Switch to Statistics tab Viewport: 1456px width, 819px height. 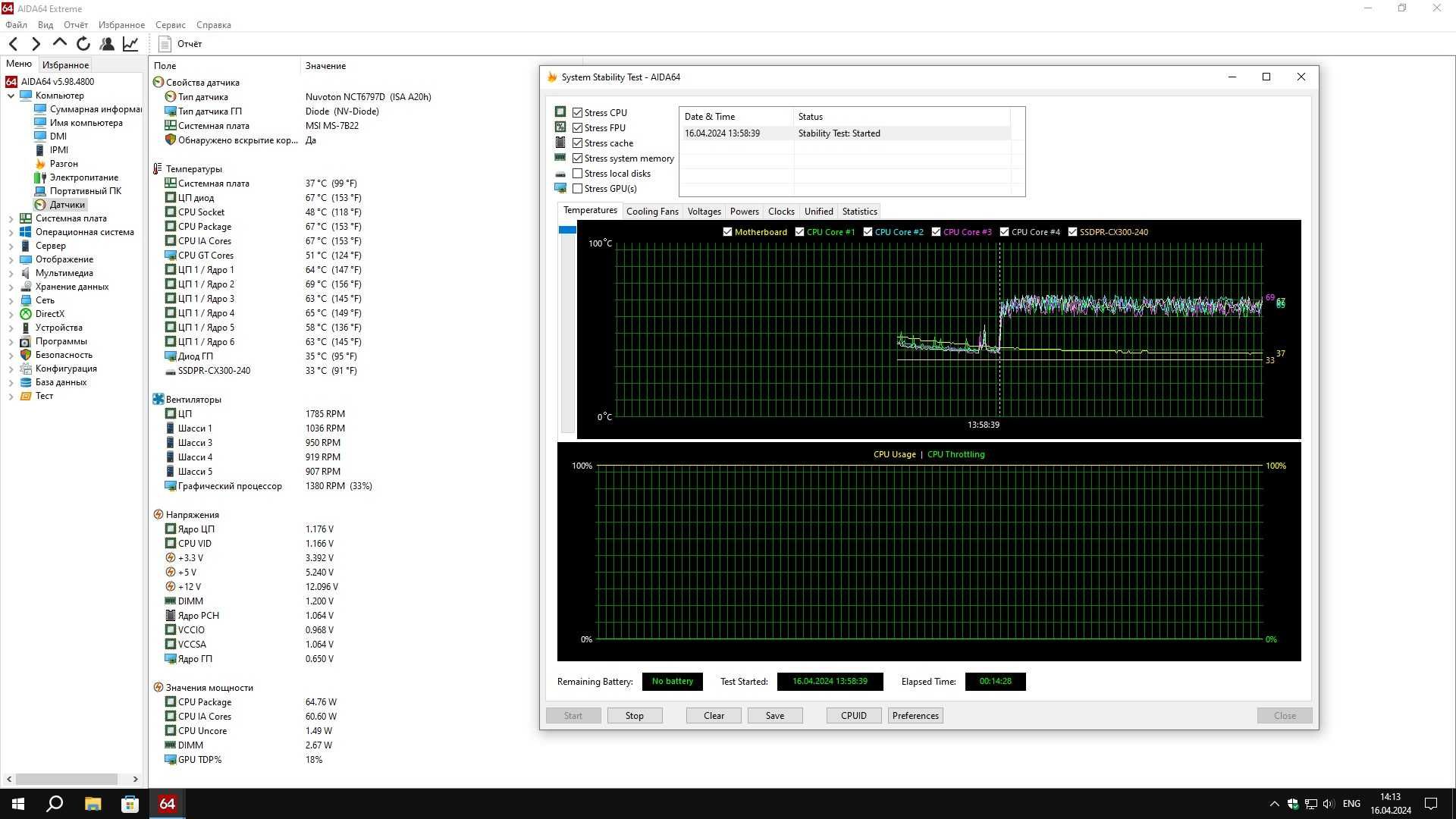tap(859, 212)
